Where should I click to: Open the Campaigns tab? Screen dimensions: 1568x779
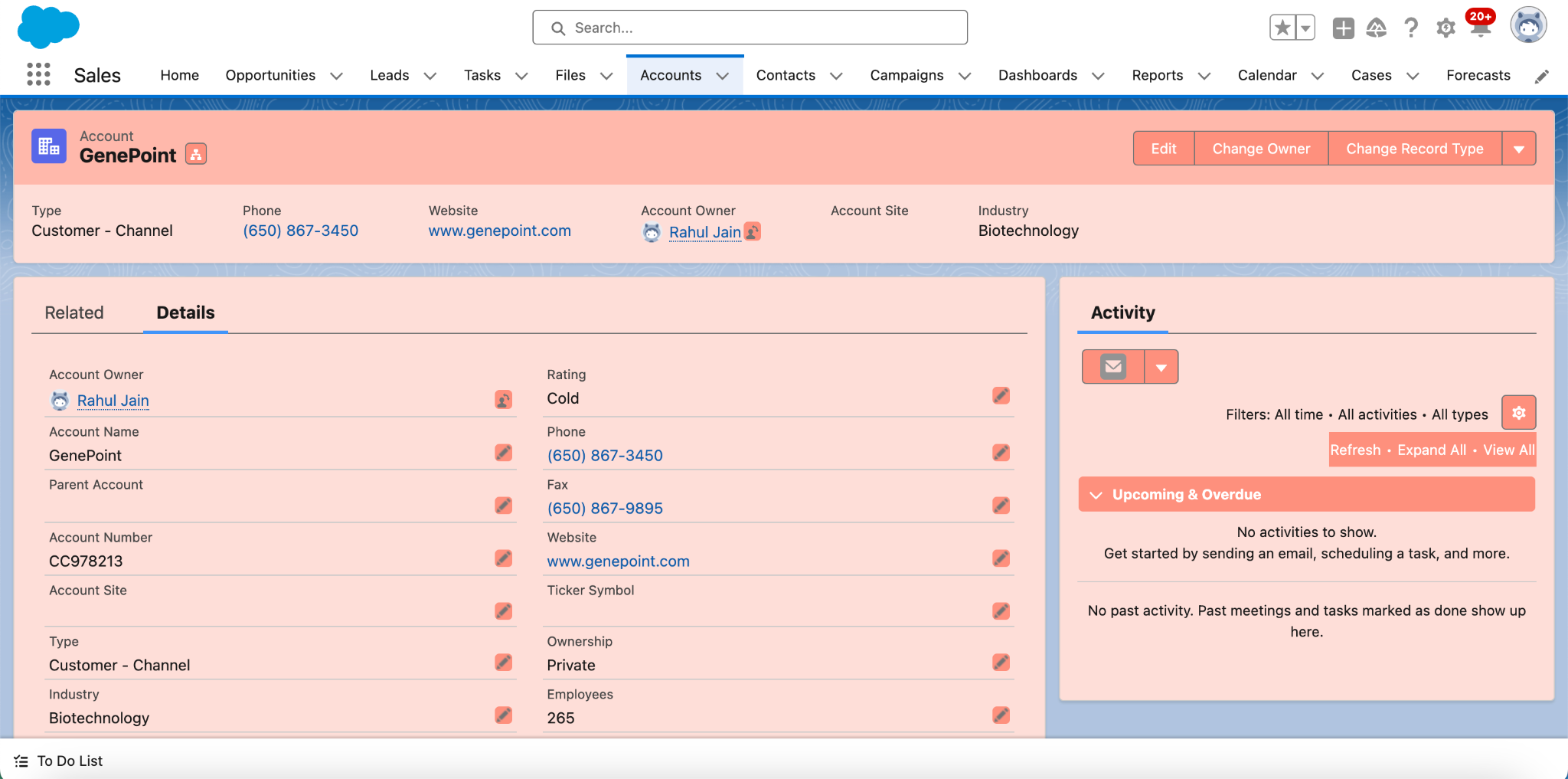(906, 75)
